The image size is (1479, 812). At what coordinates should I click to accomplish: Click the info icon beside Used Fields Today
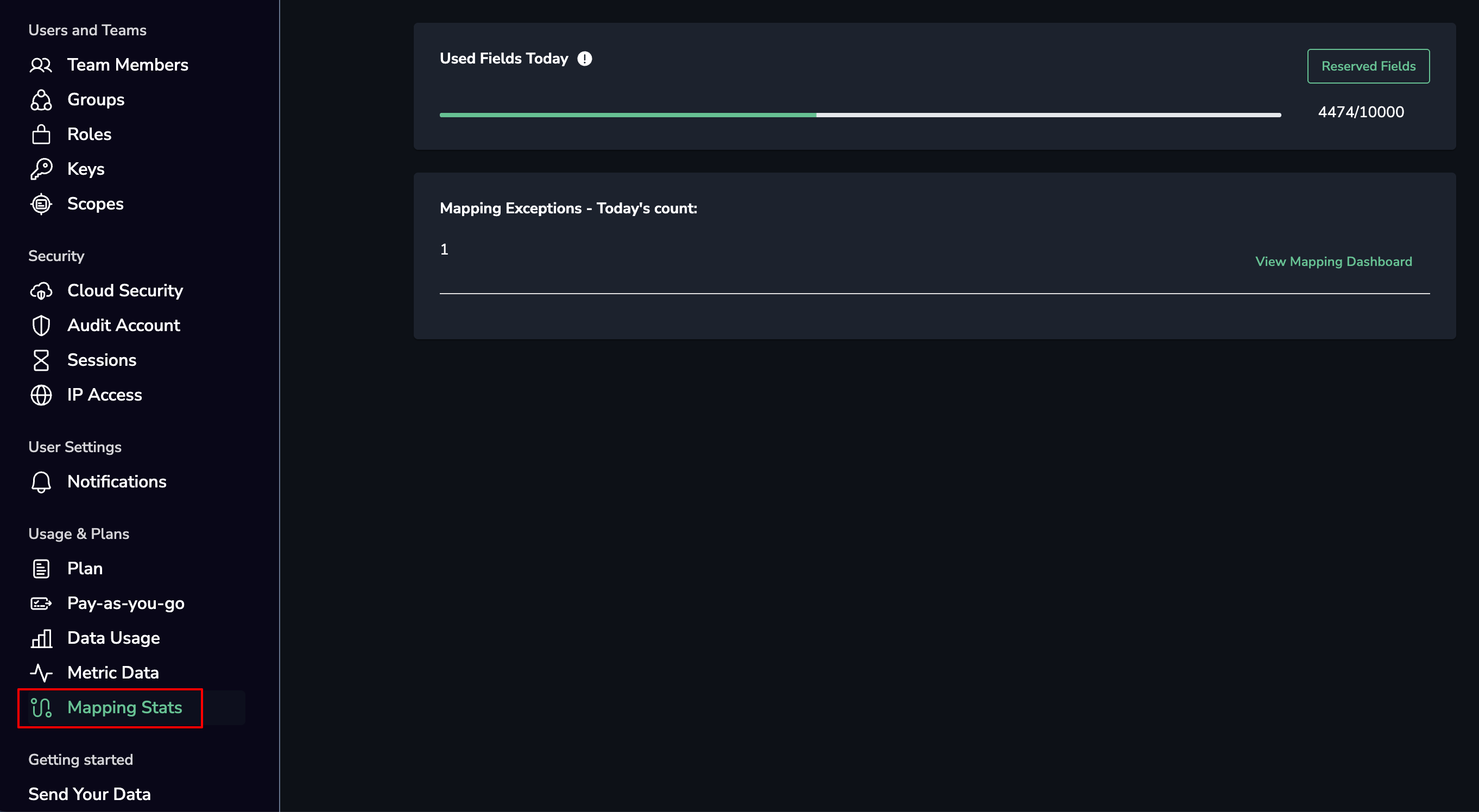(584, 59)
